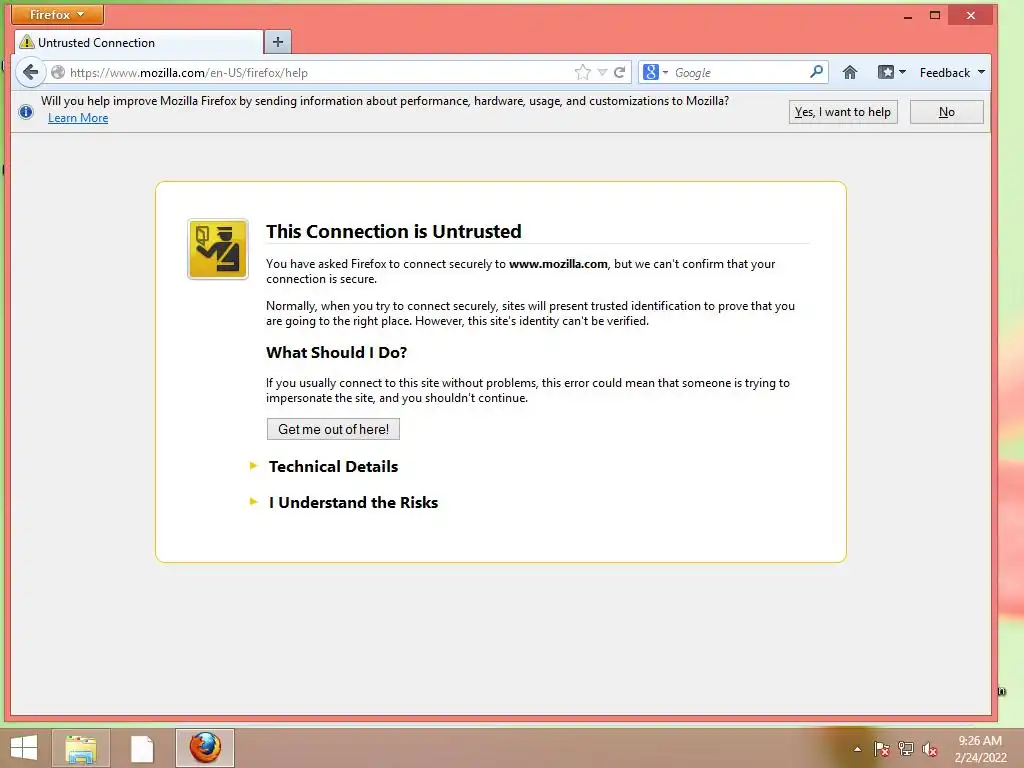The image size is (1024, 768).
Task: Click Get me out of here! button
Action: 333,429
